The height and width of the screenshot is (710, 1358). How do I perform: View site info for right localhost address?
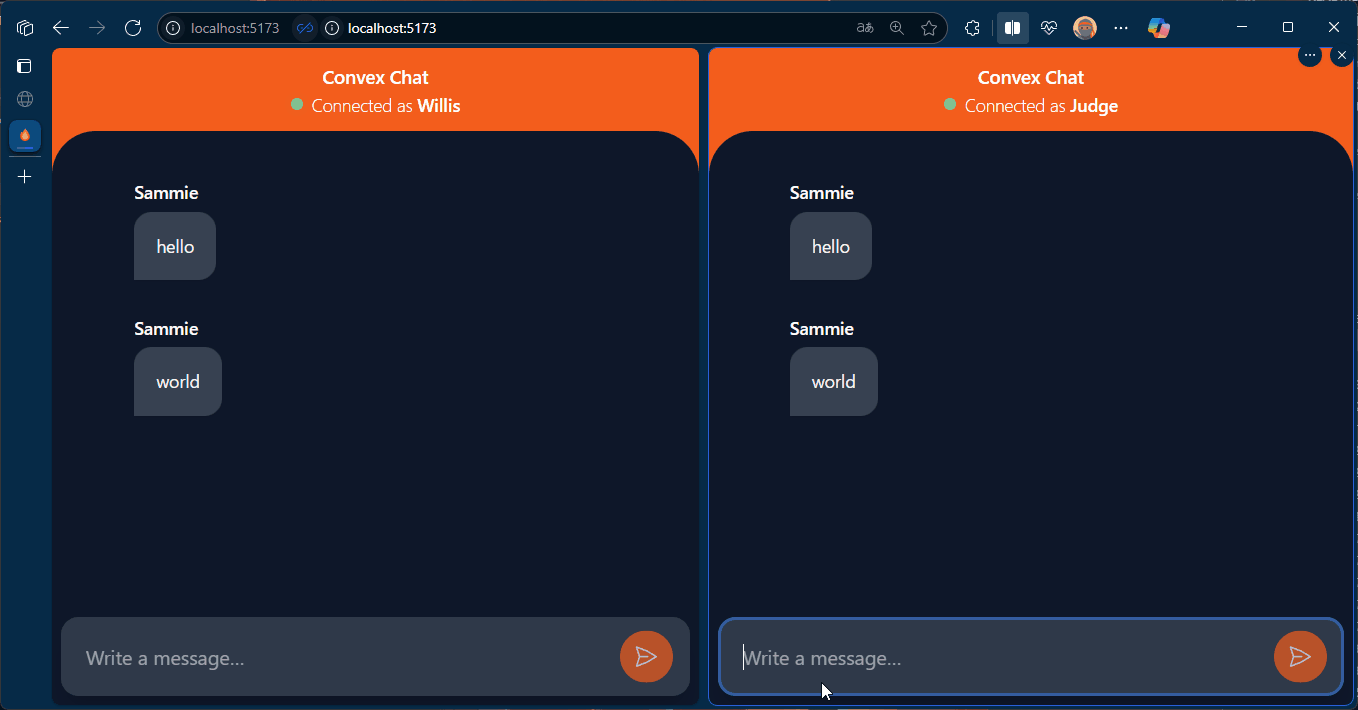[332, 28]
